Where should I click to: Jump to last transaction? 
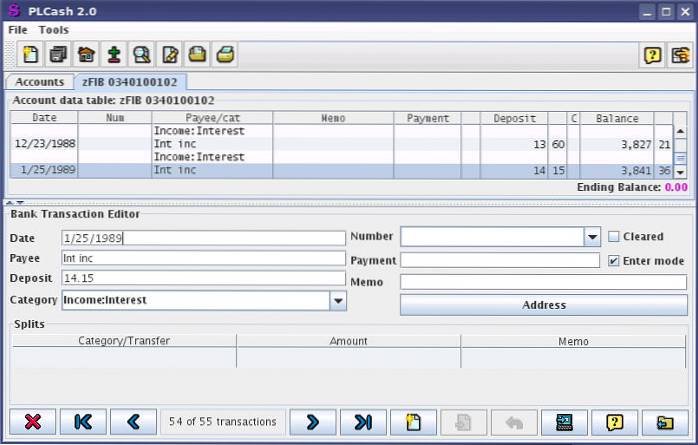pyautogui.click(x=363, y=421)
